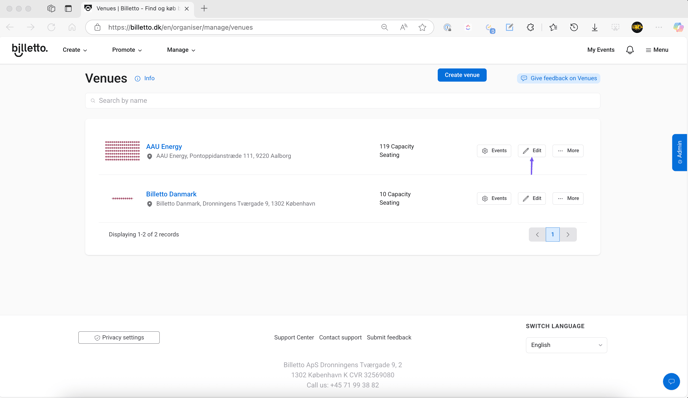688x398 pixels.
Task: Open browser history icon
Action: [x=573, y=27]
